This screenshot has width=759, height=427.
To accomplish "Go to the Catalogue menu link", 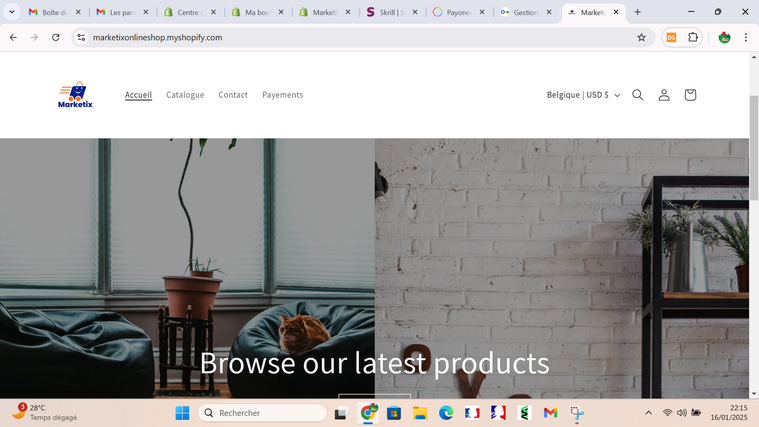I will pyautogui.click(x=185, y=95).
